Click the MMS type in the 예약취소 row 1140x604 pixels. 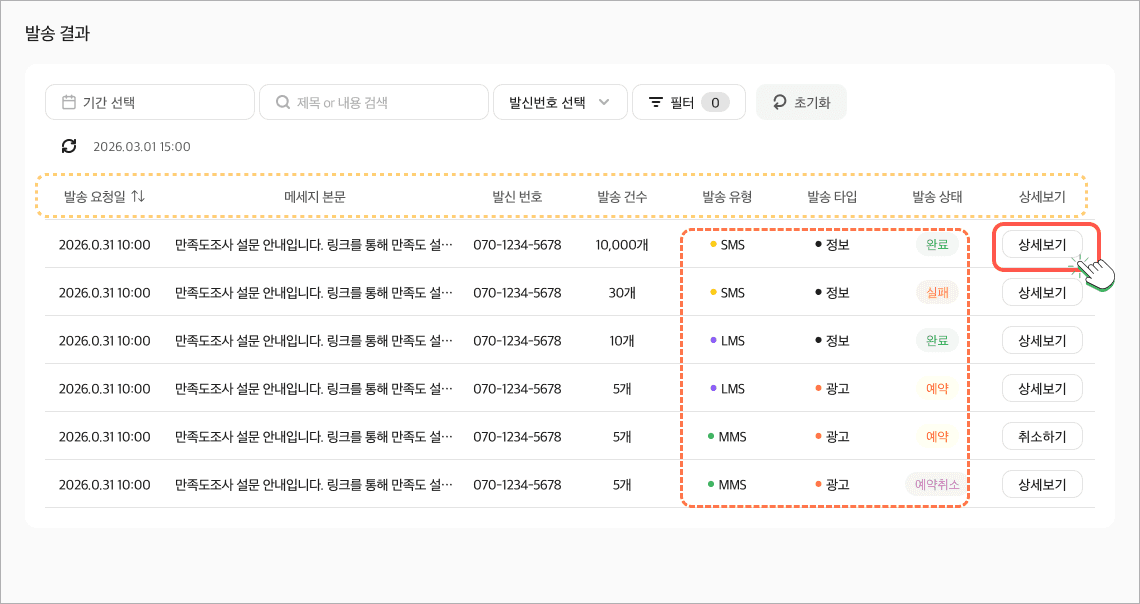click(x=727, y=485)
